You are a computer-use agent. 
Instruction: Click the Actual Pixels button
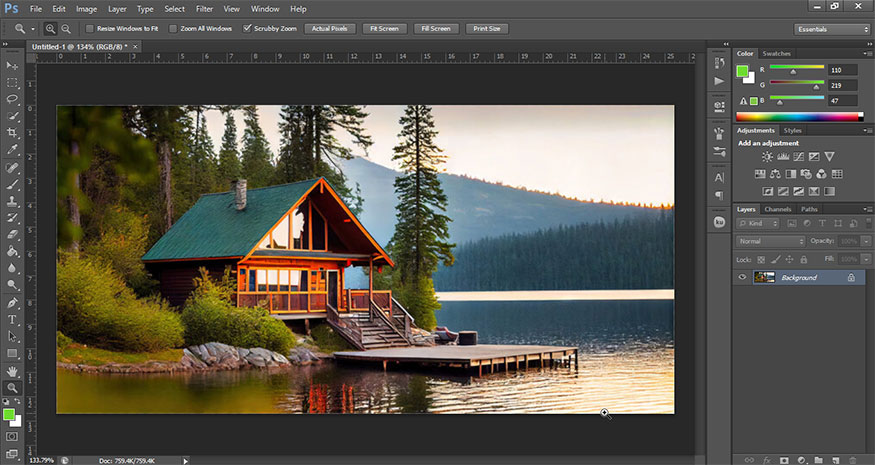[329, 29]
